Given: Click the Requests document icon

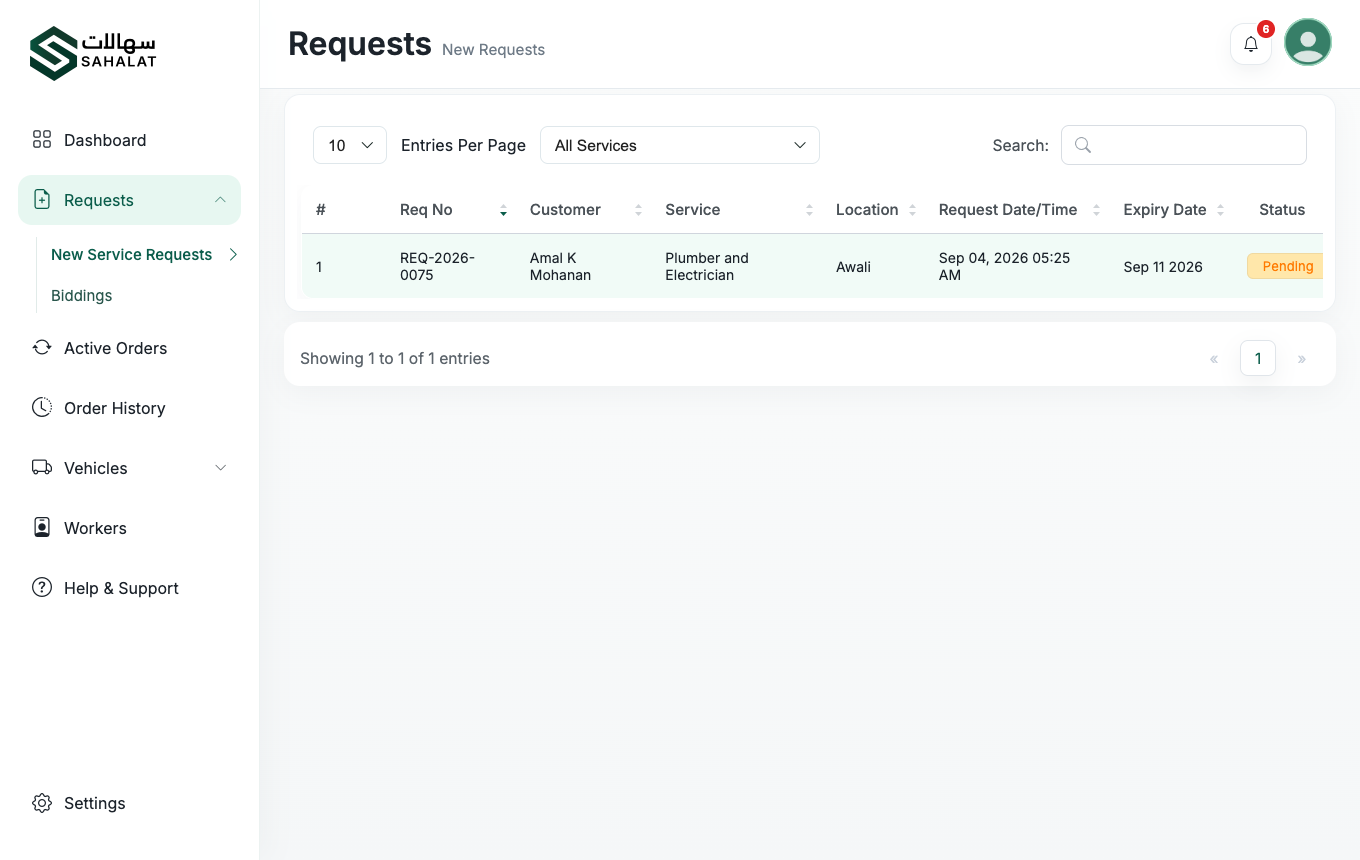Looking at the screenshot, I should [x=42, y=199].
